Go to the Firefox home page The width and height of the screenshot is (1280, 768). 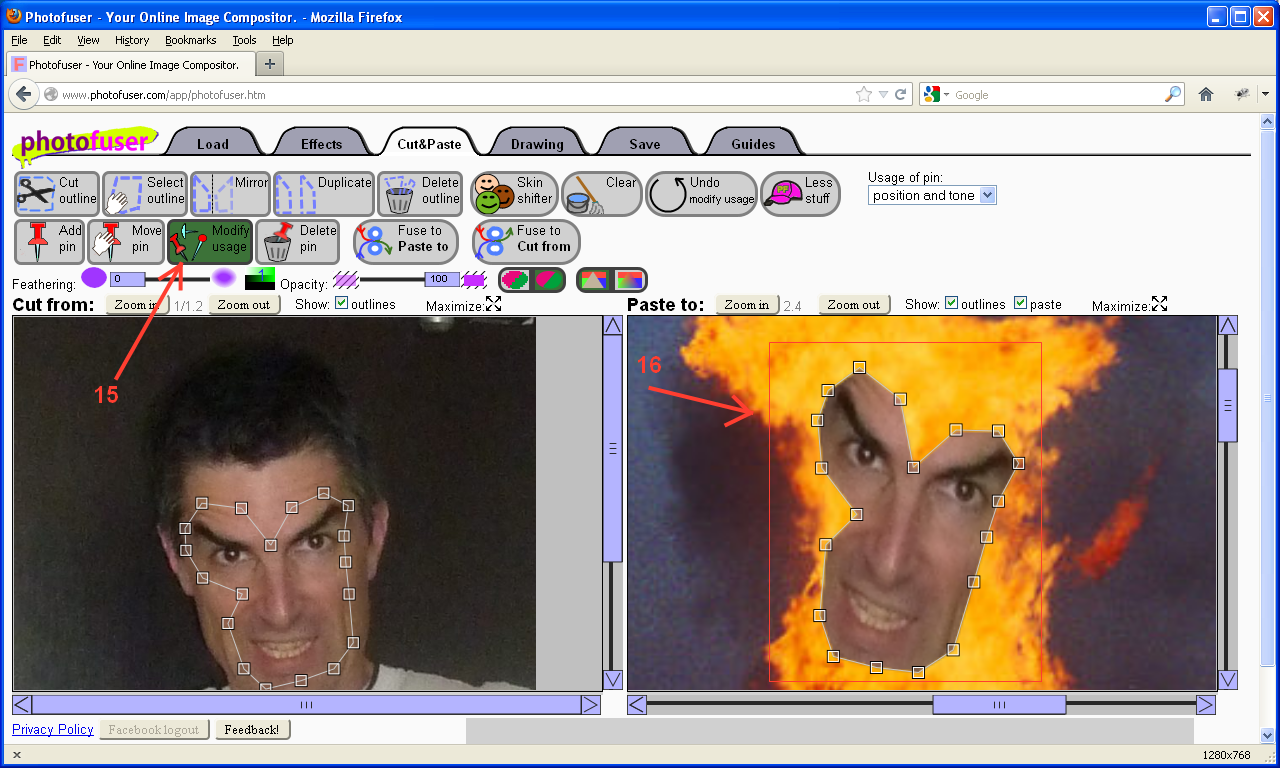(1206, 94)
